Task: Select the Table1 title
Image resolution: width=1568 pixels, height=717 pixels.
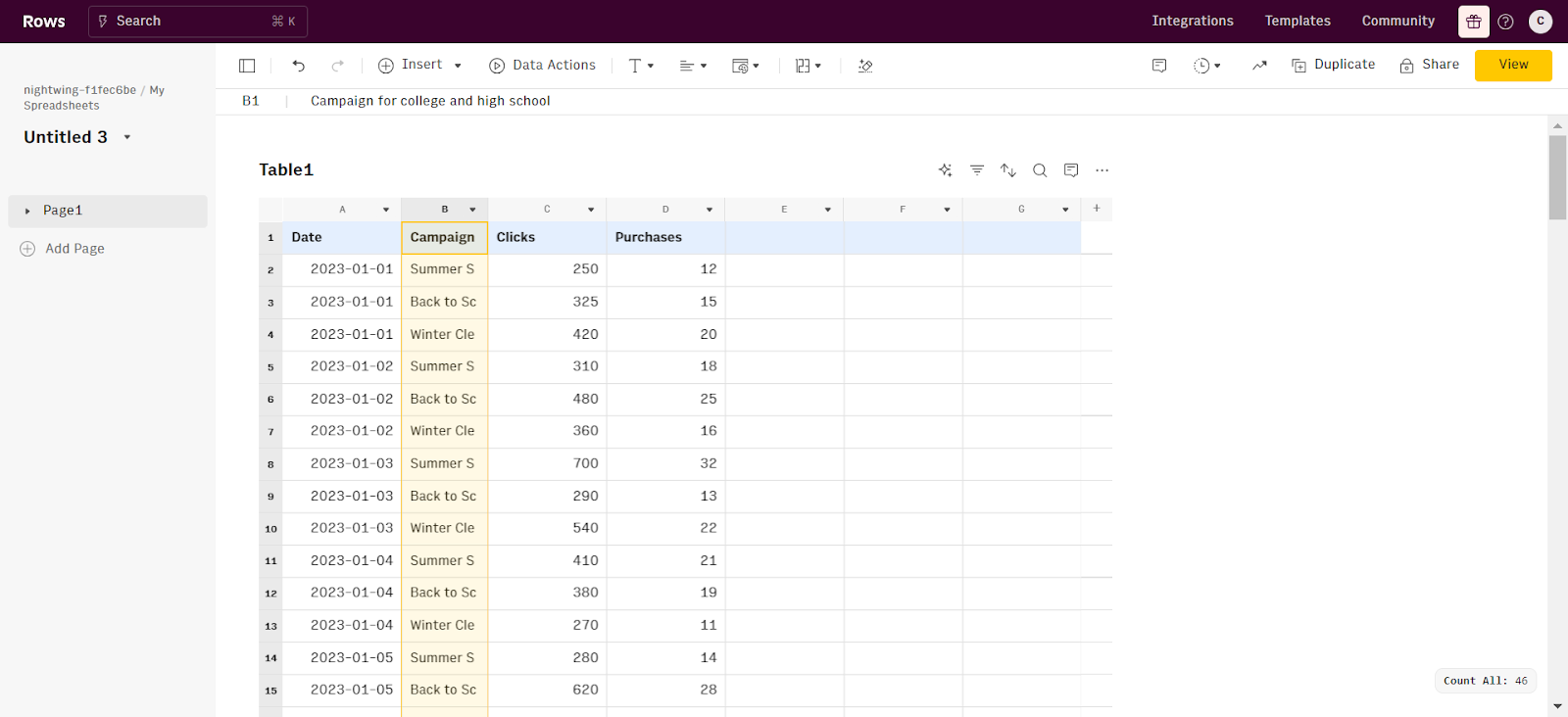Action: tap(286, 170)
